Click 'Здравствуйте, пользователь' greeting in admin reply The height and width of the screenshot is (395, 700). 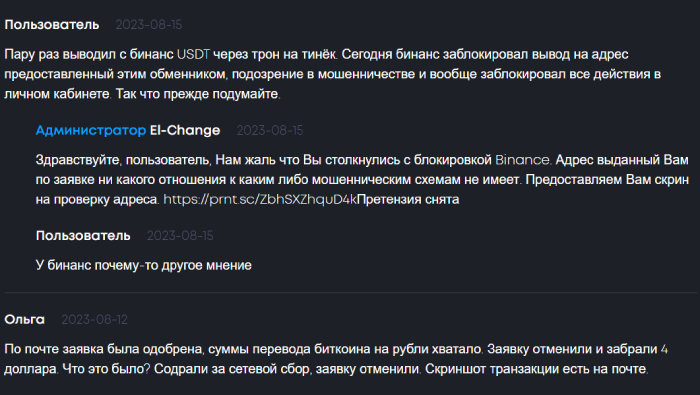click(122, 160)
